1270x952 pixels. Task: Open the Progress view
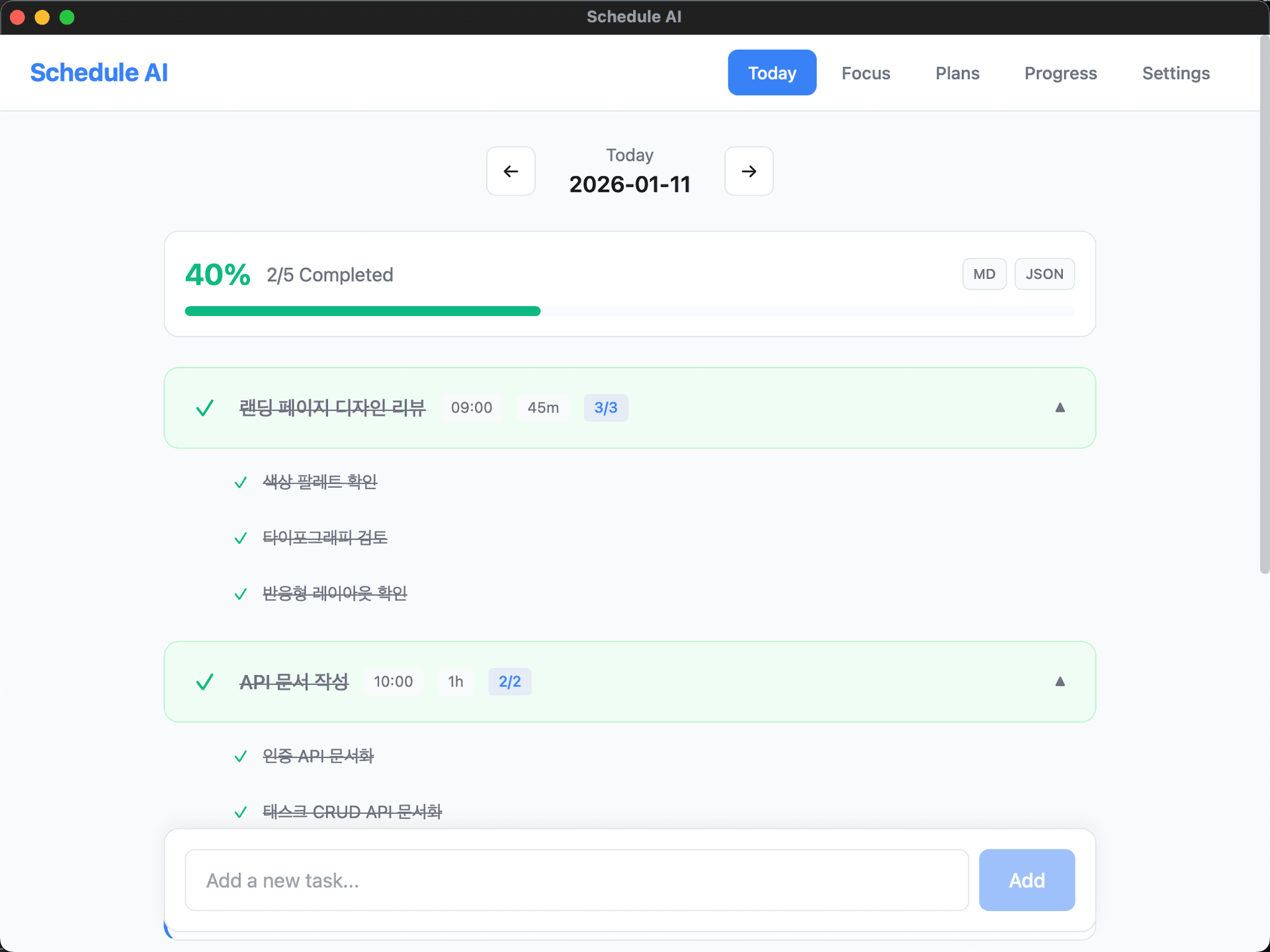tap(1060, 73)
